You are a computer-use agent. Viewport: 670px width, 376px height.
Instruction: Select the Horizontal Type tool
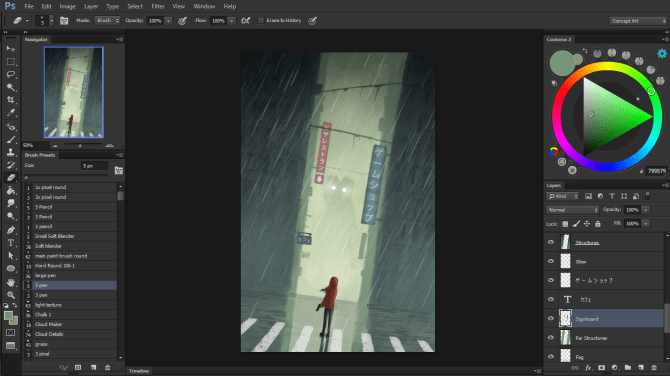(x=11, y=243)
